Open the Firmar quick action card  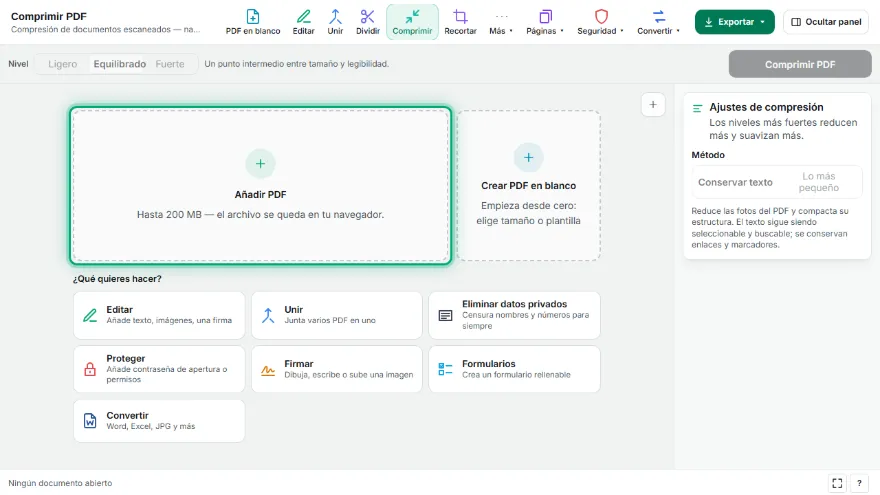coord(337,369)
